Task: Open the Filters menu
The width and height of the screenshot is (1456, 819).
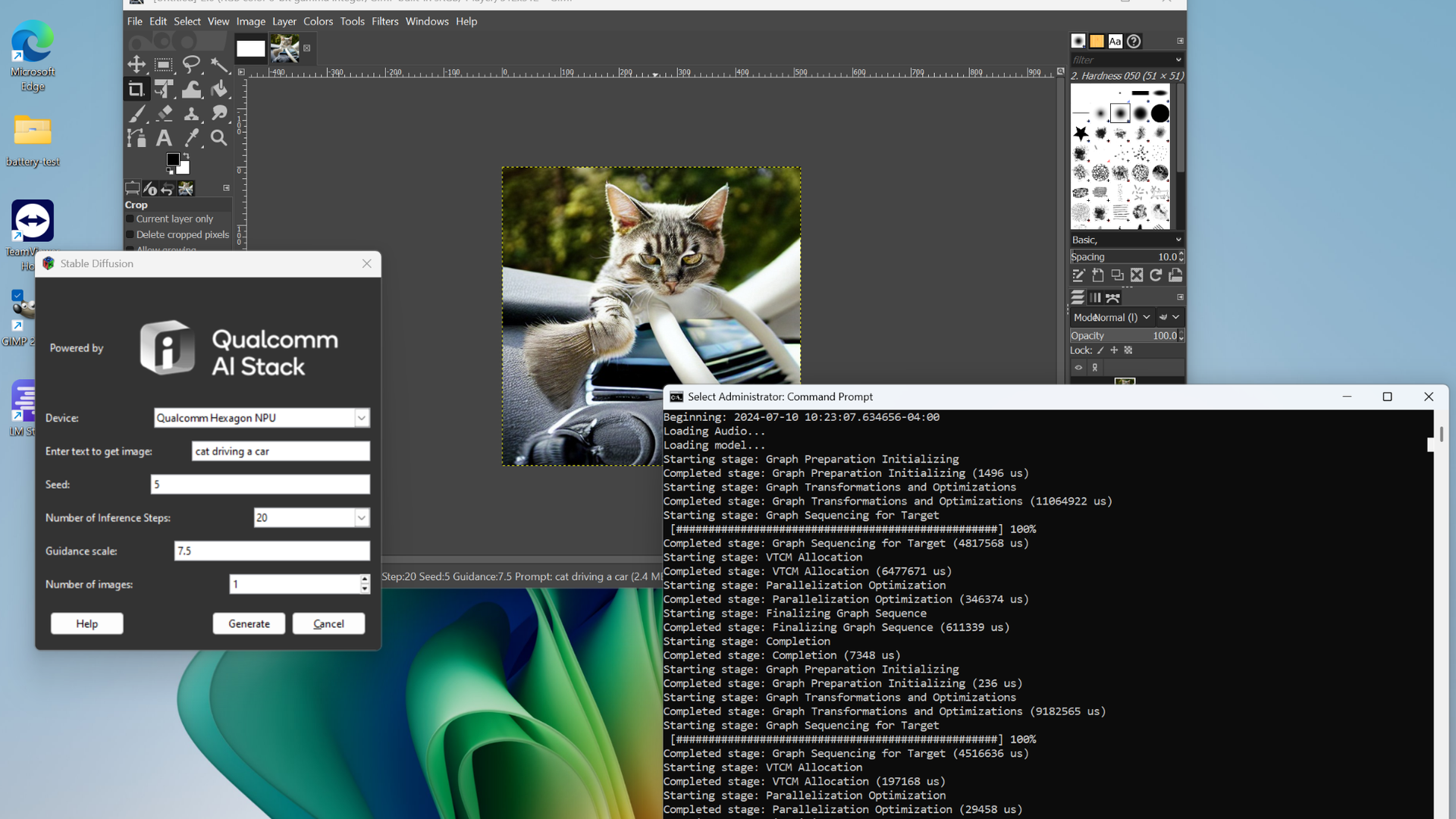Action: [385, 21]
